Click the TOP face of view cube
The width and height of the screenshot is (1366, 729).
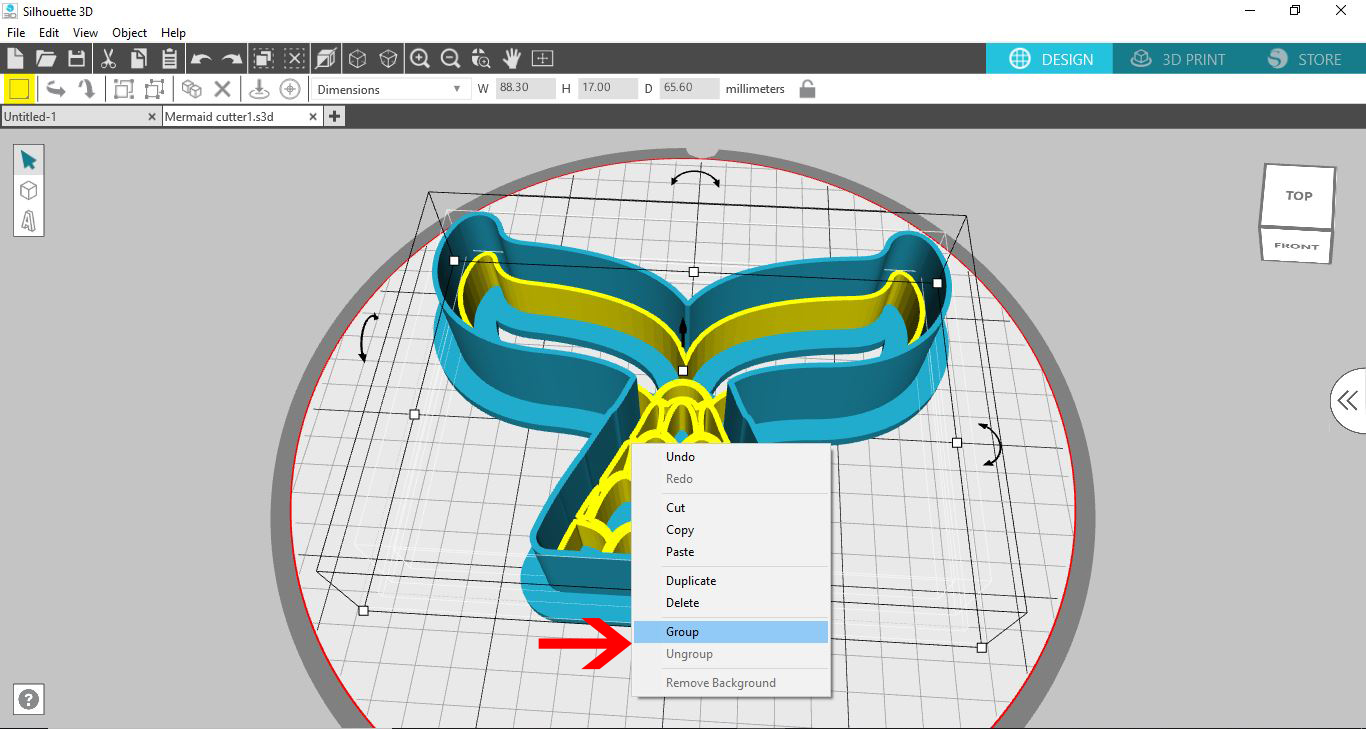pyautogui.click(x=1298, y=196)
